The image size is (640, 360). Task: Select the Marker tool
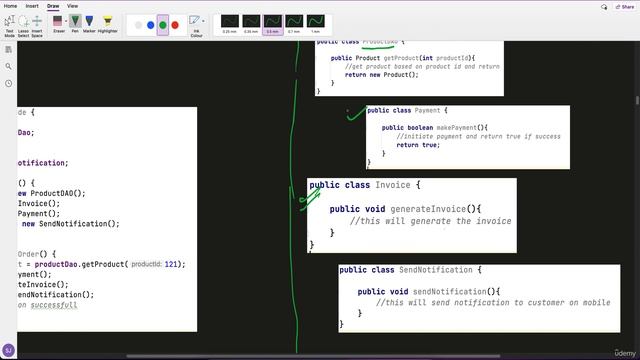point(89,24)
